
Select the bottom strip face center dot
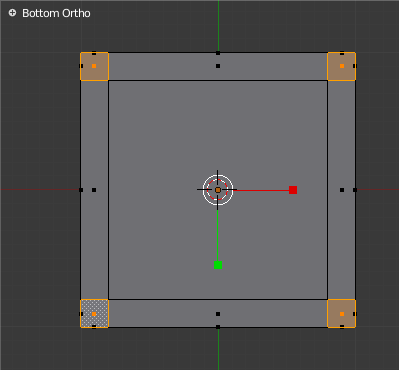218,314
